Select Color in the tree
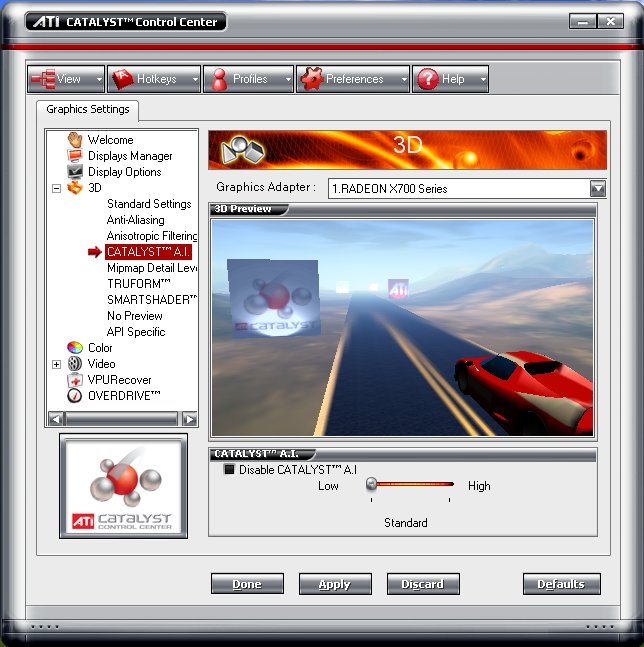Image resolution: width=644 pixels, height=647 pixels. pyautogui.click(x=100, y=348)
